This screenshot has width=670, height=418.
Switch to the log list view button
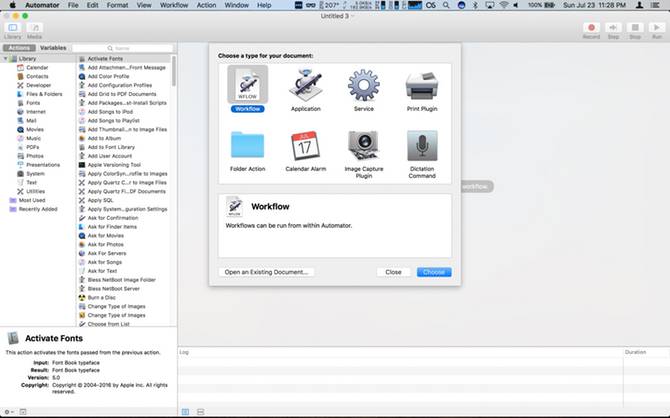point(185,412)
